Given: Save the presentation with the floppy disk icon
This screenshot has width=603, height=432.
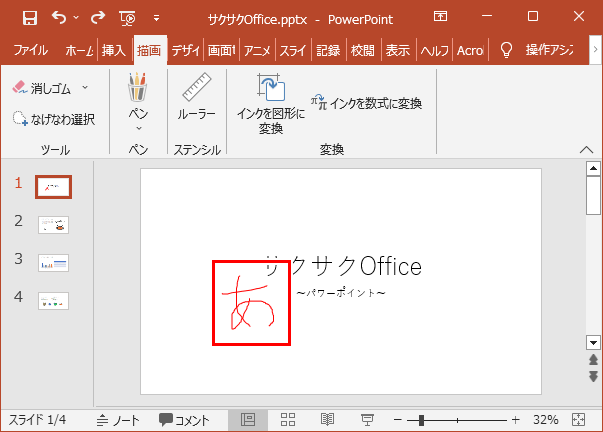Looking at the screenshot, I should [x=30, y=18].
